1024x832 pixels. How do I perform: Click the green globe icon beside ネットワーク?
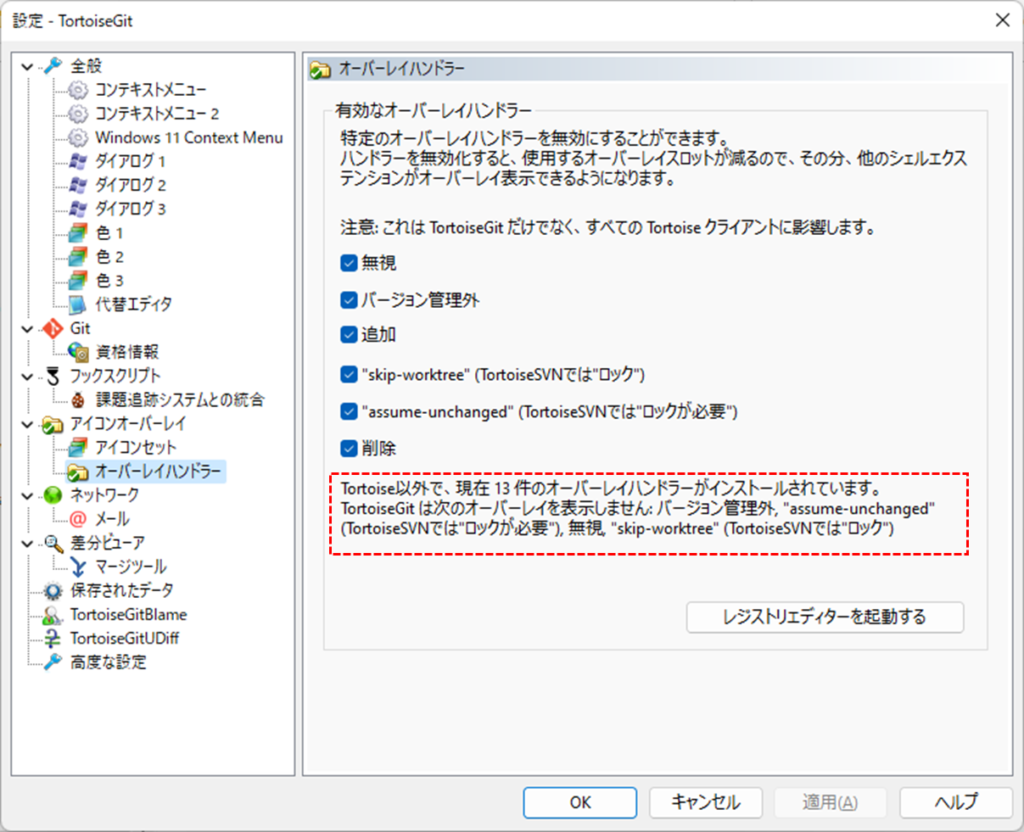[53, 495]
